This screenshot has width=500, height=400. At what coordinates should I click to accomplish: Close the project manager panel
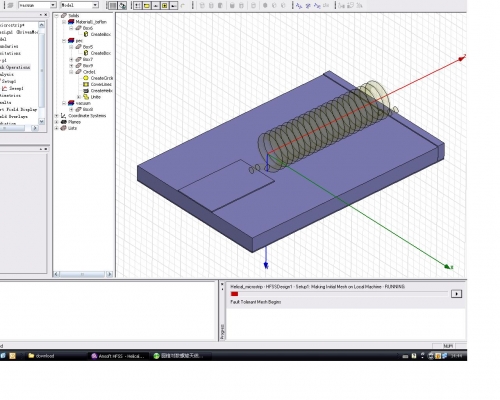click(x=46, y=15)
